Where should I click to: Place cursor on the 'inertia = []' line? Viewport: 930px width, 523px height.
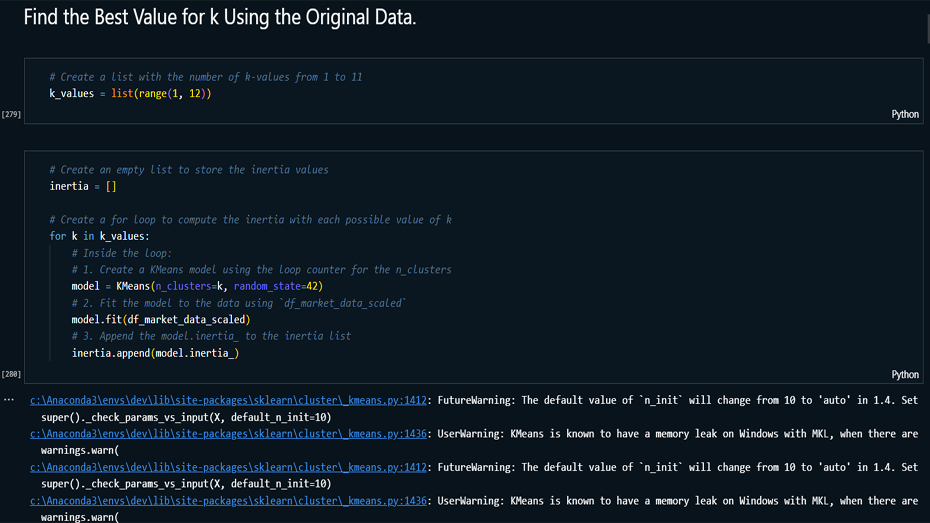pos(83,187)
